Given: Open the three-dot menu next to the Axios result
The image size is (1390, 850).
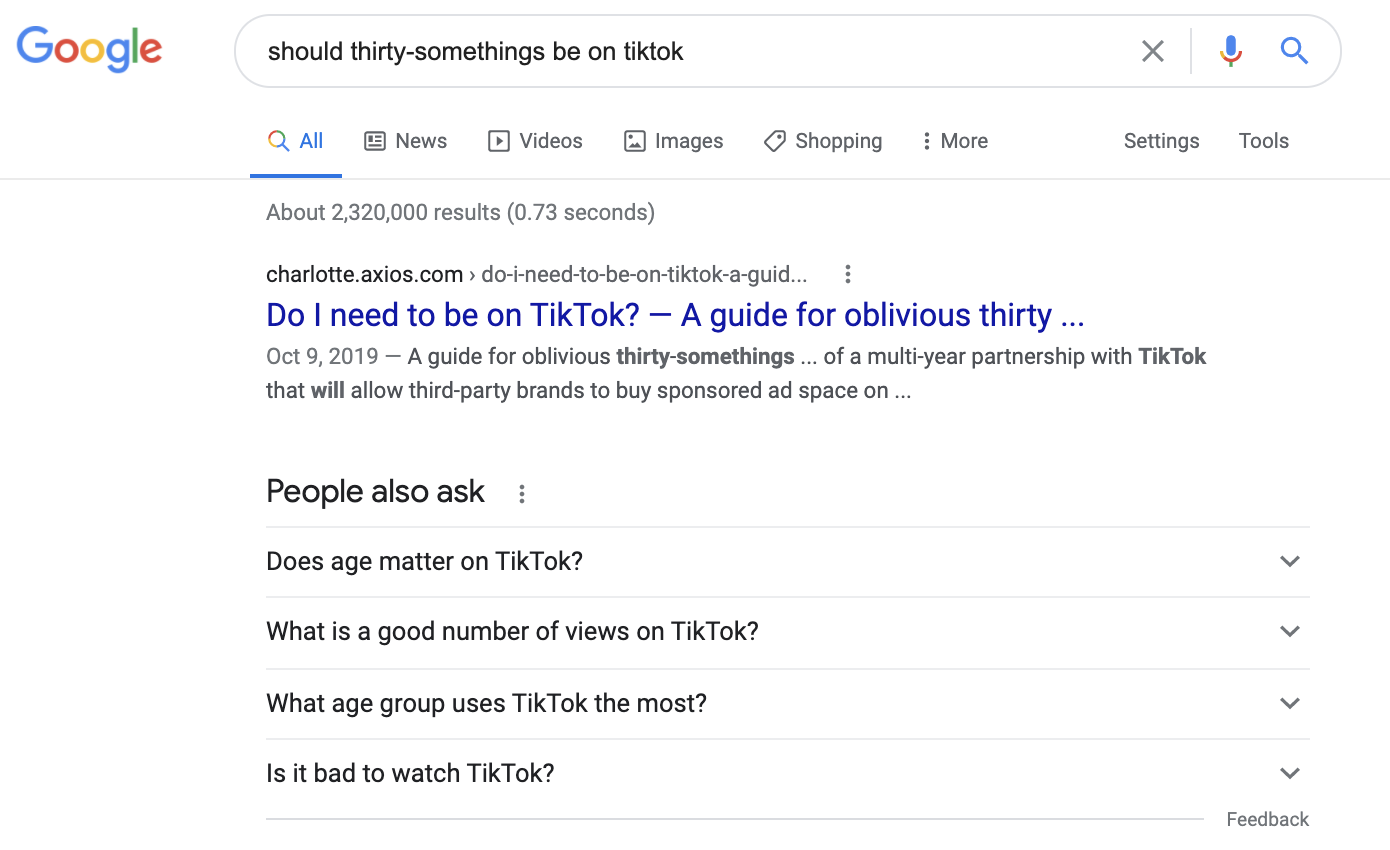Looking at the screenshot, I should pyautogui.click(x=847, y=273).
